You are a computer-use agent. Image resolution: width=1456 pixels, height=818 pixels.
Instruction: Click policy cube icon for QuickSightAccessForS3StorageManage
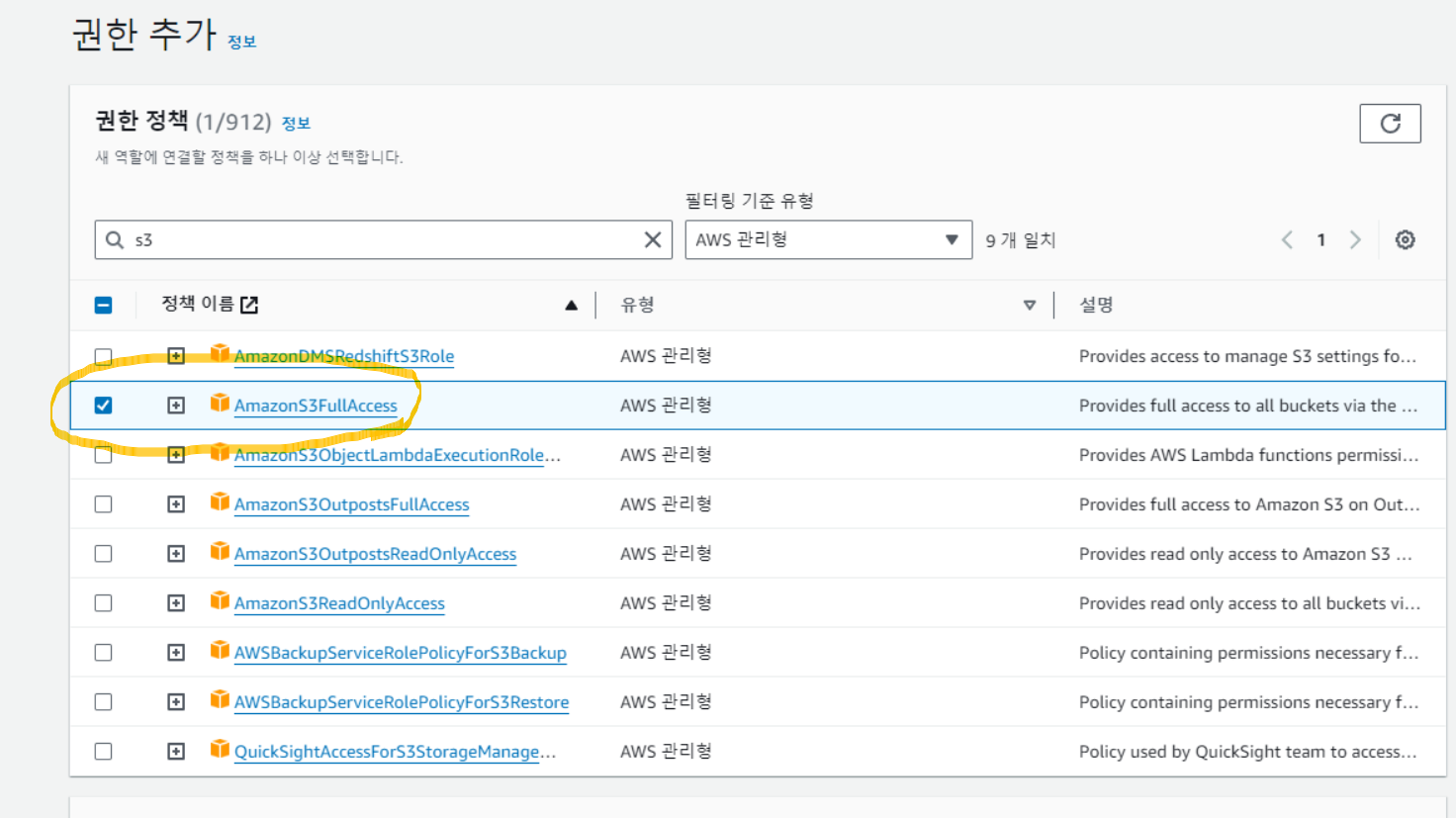pos(220,750)
